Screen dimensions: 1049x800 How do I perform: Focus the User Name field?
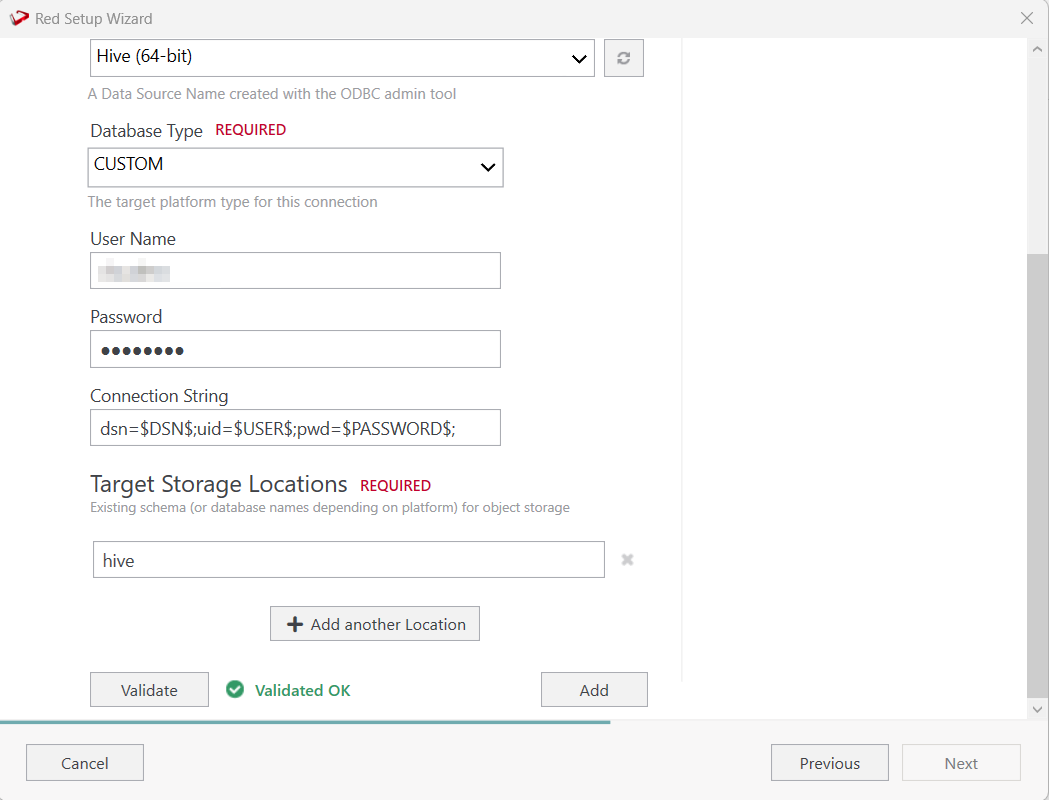(x=295, y=271)
